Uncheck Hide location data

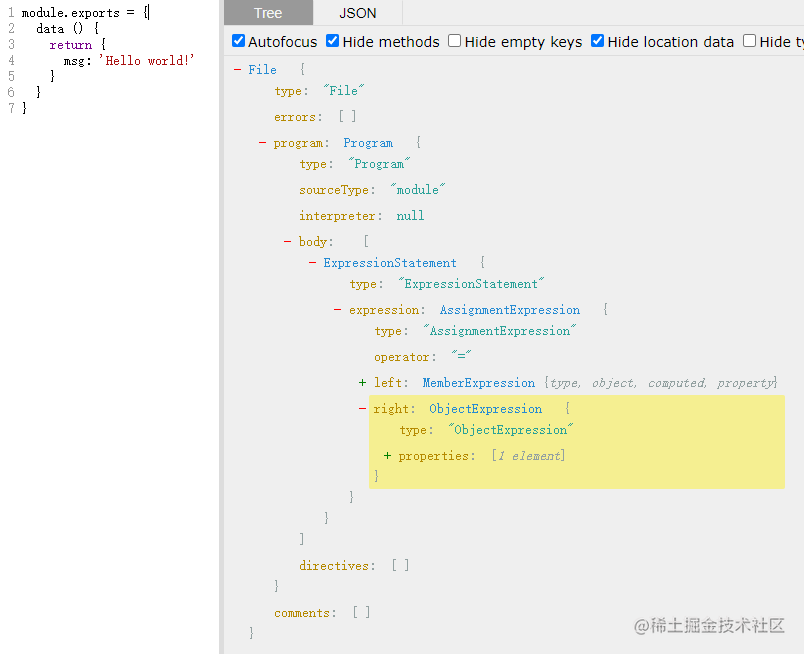[x=597, y=41]
